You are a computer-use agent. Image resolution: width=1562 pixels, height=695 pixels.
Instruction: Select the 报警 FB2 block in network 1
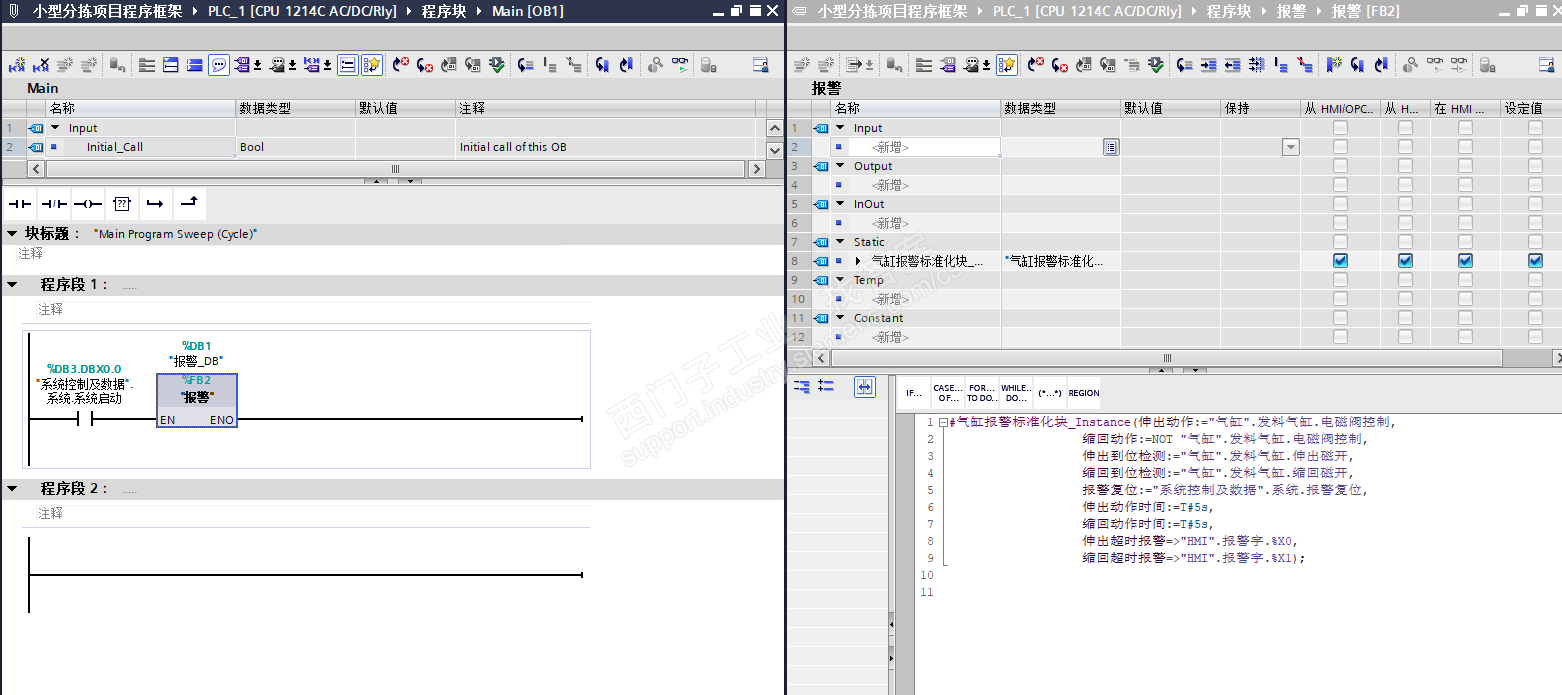[197, 400]
